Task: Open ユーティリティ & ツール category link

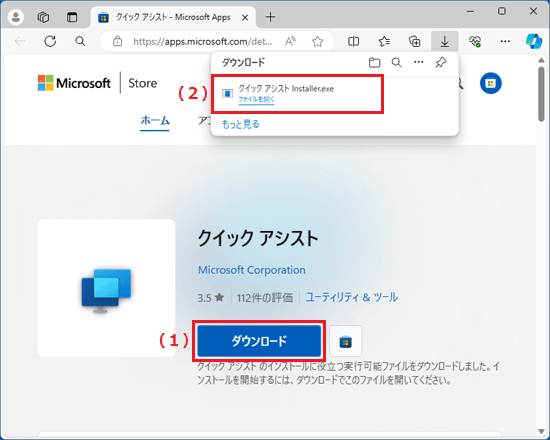Action: (351, 297)
